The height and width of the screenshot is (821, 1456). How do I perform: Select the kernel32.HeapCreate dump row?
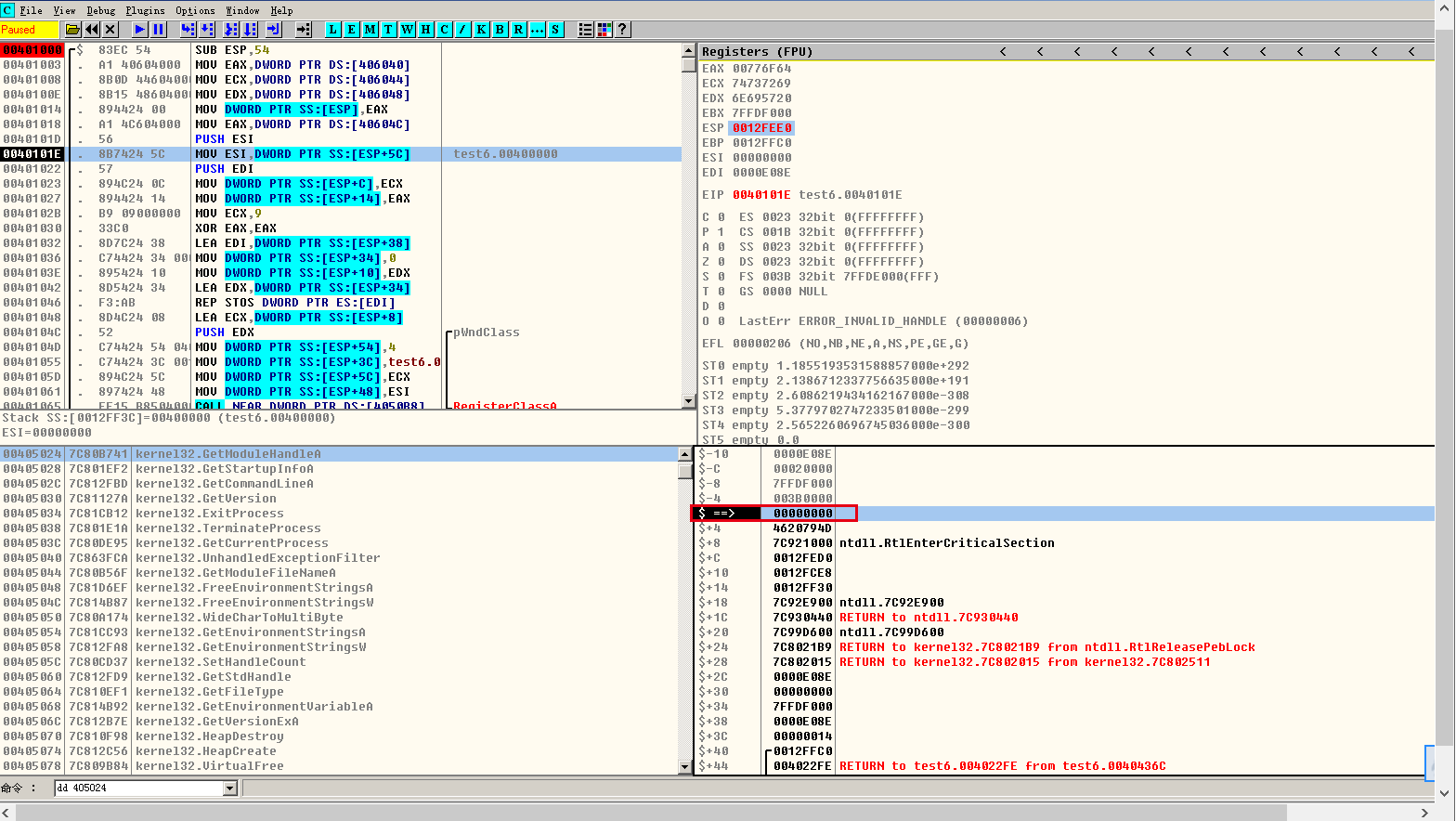tap(340, 751)
